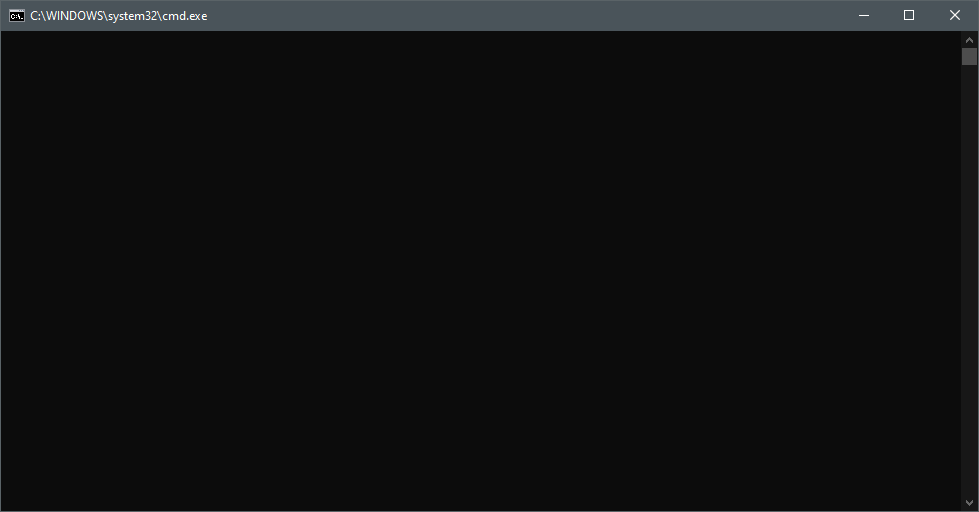Click the scrollbar down arrow
The image size is (979, 512).
[969, 503]
